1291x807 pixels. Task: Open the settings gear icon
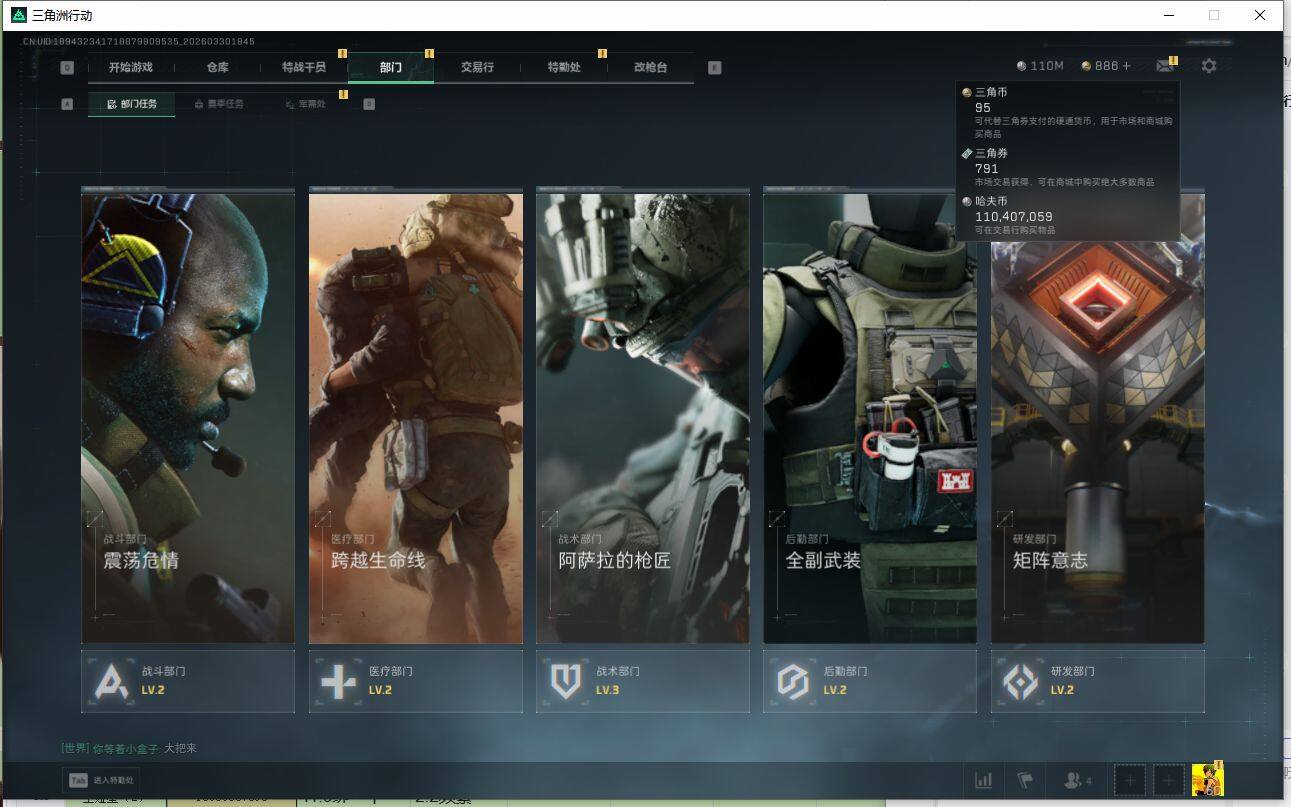coord(1209,66)
